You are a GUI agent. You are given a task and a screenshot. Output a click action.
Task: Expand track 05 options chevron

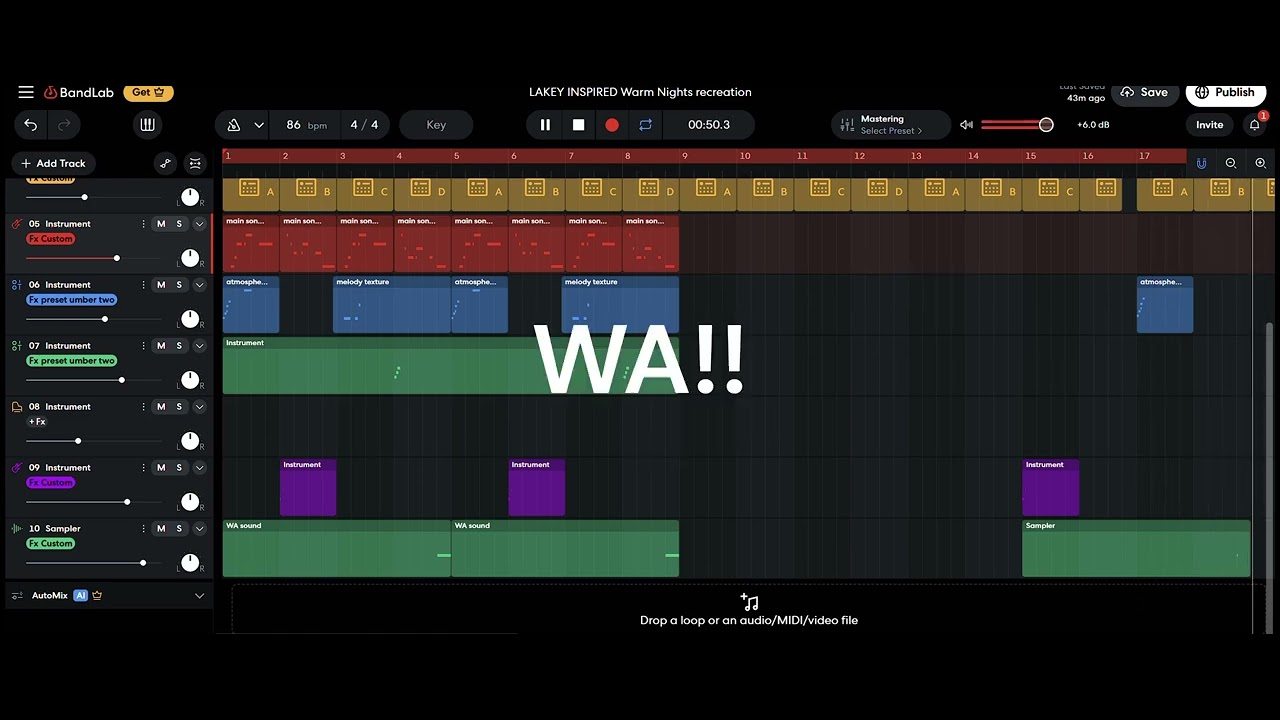(199, 224)
